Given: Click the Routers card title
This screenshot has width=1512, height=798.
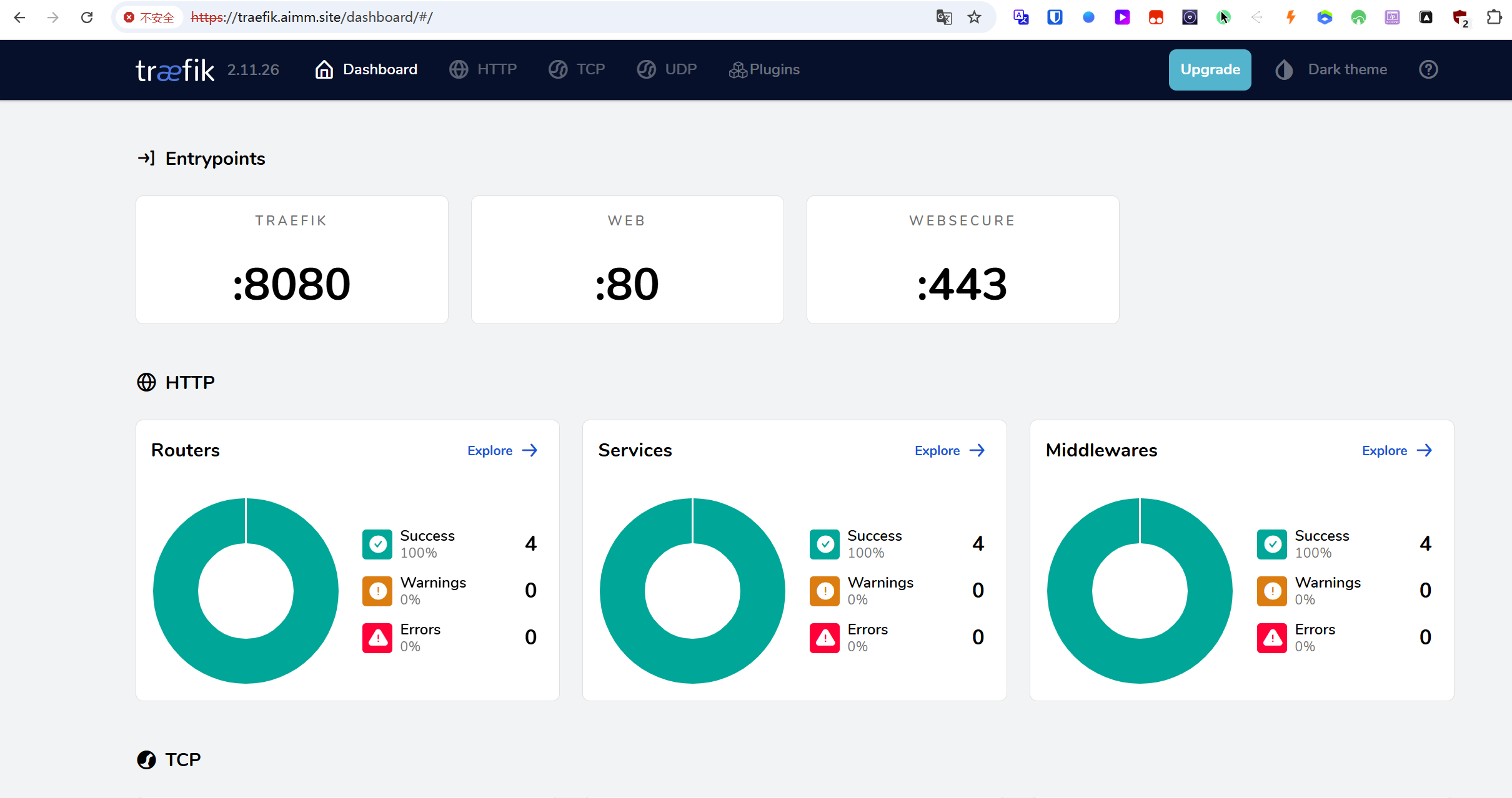Looking at the screenshot, I should tap(186, 450).
